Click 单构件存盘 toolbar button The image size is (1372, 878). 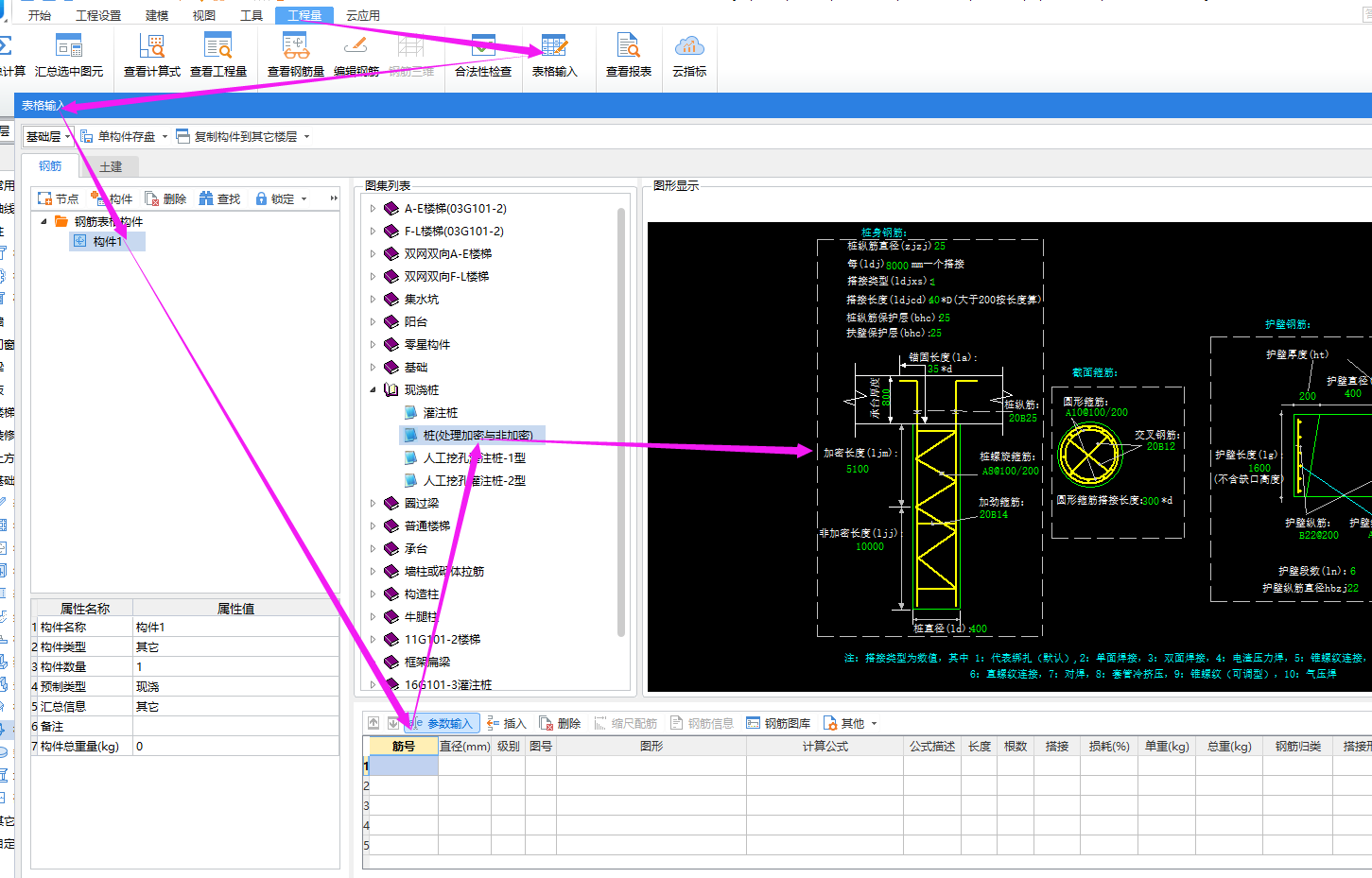pyautogui.click(x=117, y=137)
